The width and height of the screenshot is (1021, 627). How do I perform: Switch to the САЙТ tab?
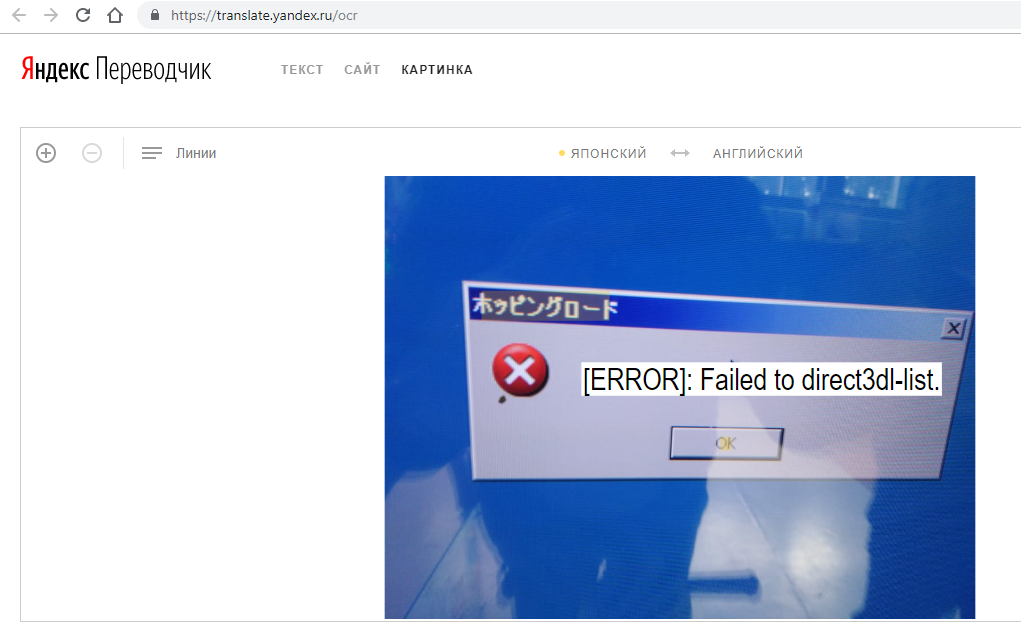pyautogui.click(x=362, y=70)
